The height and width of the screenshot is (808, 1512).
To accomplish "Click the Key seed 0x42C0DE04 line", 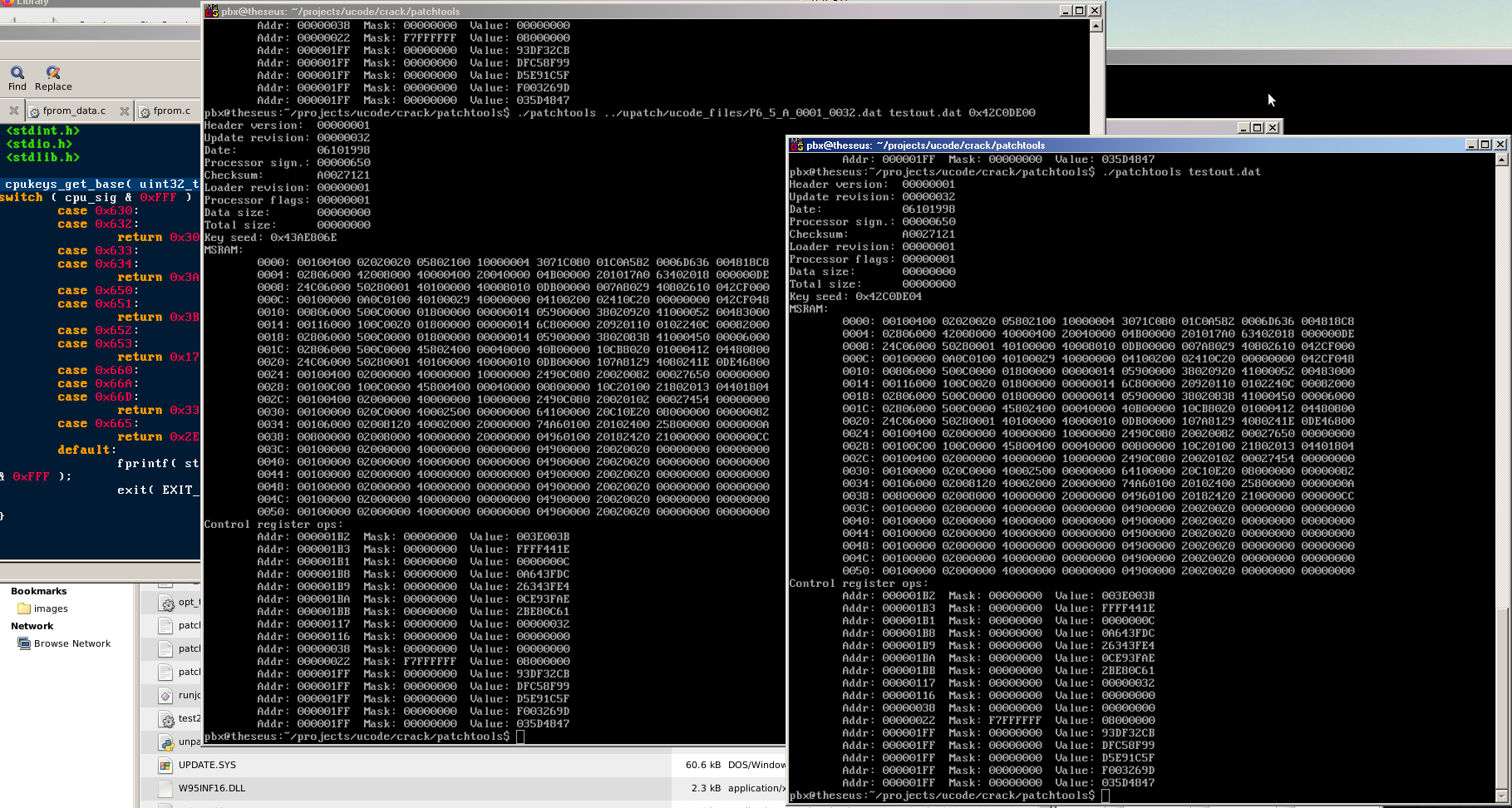I will coord(855,297).
